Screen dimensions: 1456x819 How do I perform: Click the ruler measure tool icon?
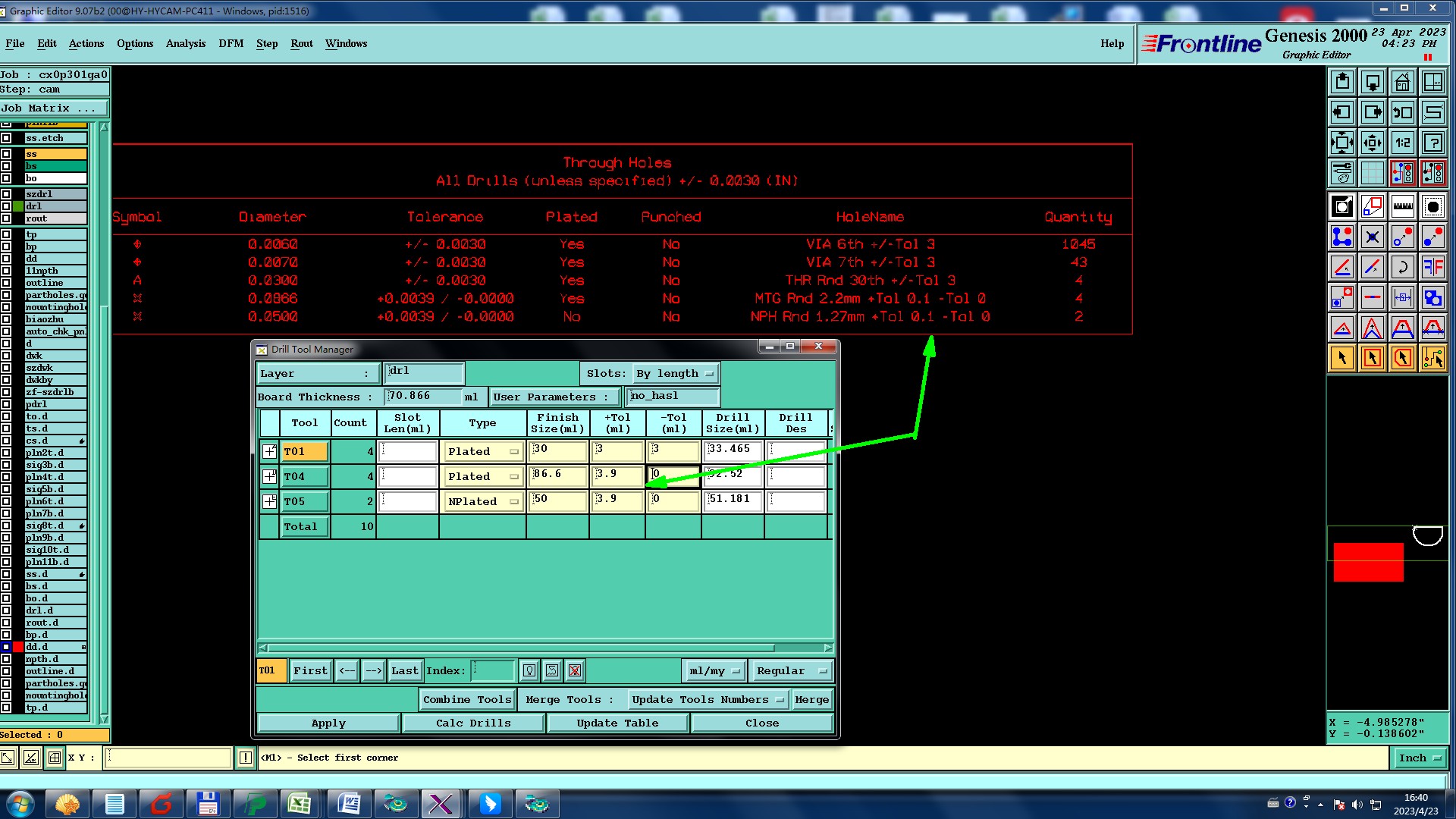click(x=1402, y=206)
